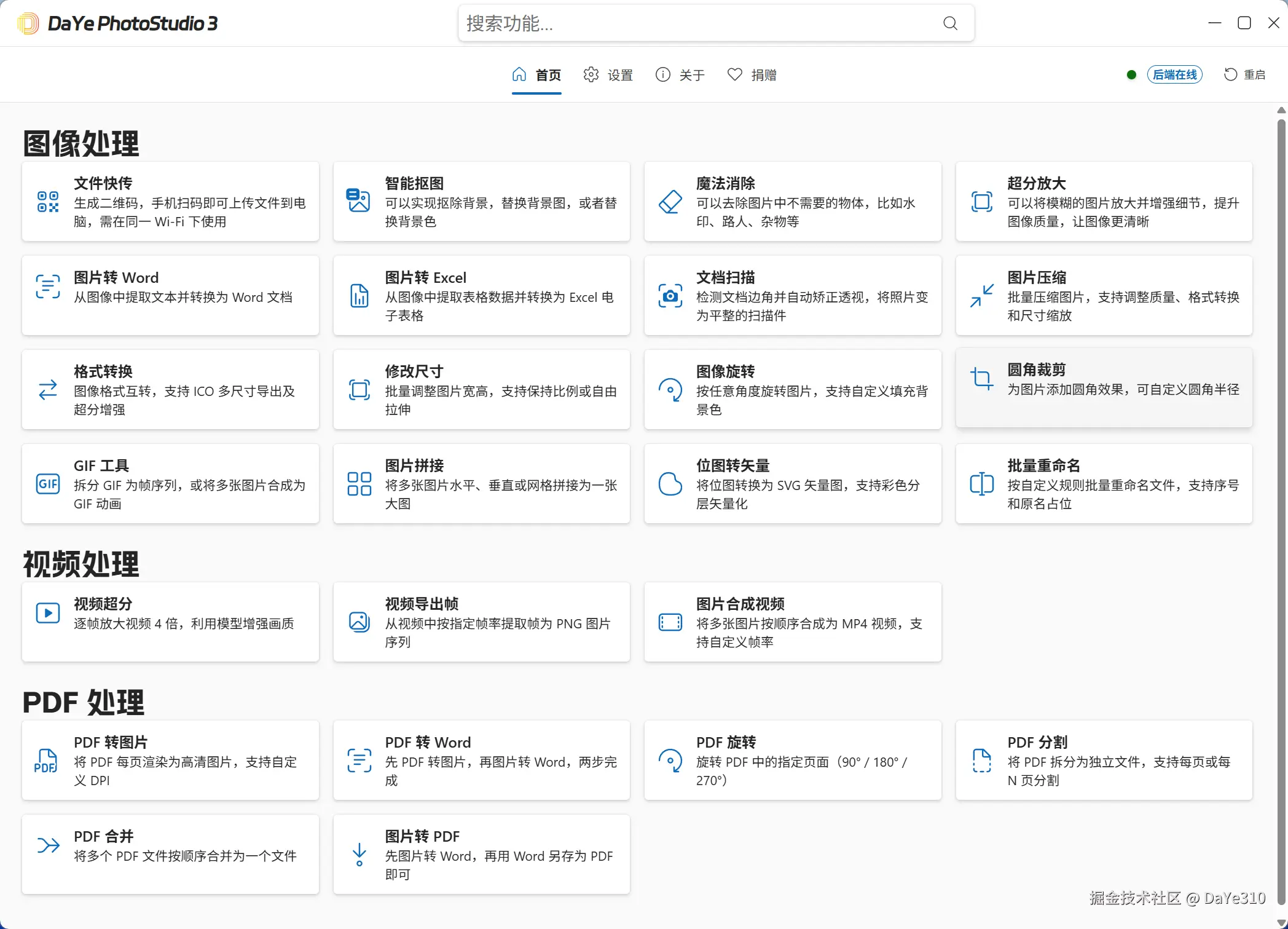Click the eraser icon of 魔法消除
Image resolution: width=1288 pixels, height=929 pixels.
tap(670, 202)
